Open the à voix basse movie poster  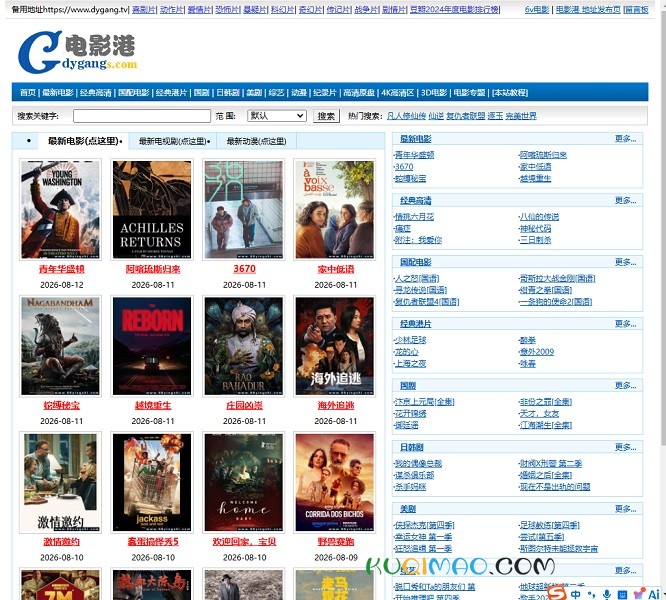pyautogui.click(x=335, y=209)
